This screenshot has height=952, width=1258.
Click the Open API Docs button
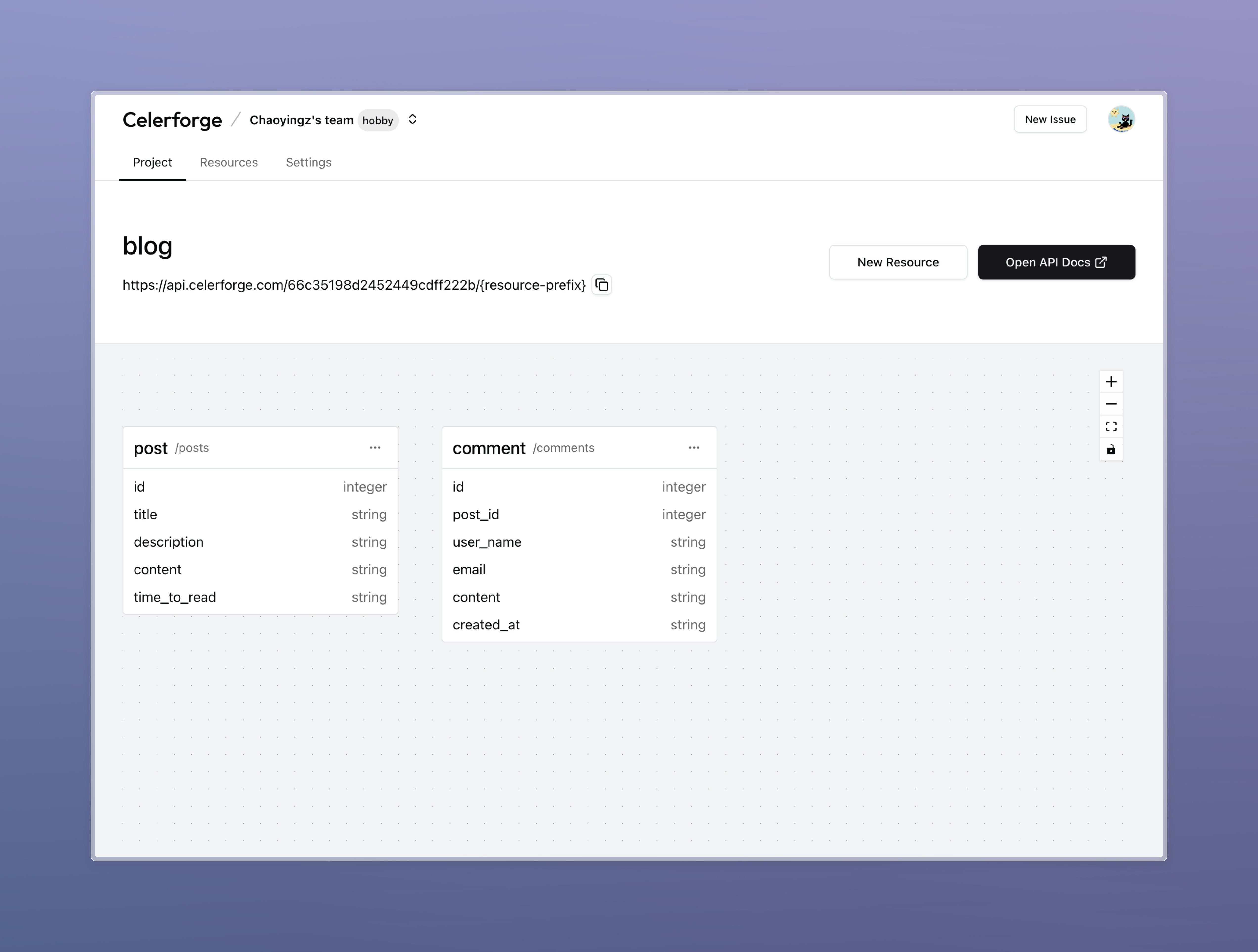pyautogui.click(x=1056, y=262)
